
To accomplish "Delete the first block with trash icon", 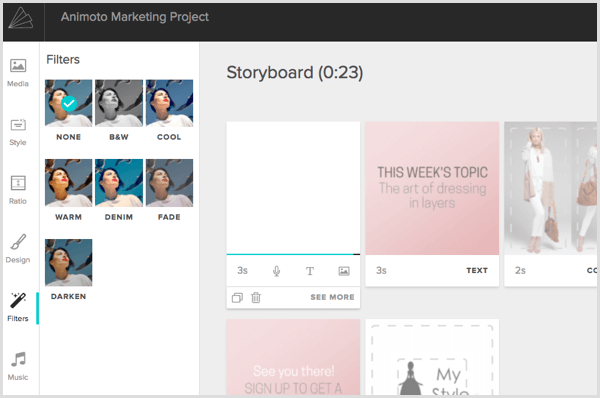I will [256, 297].
